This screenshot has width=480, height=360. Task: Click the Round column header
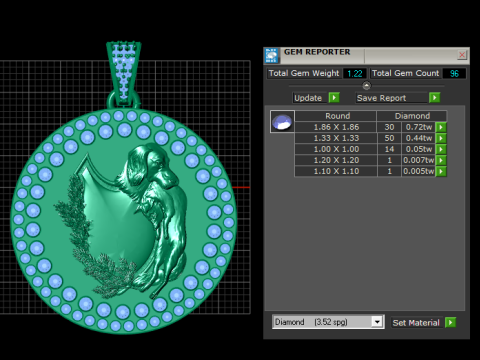pos(336,116)
